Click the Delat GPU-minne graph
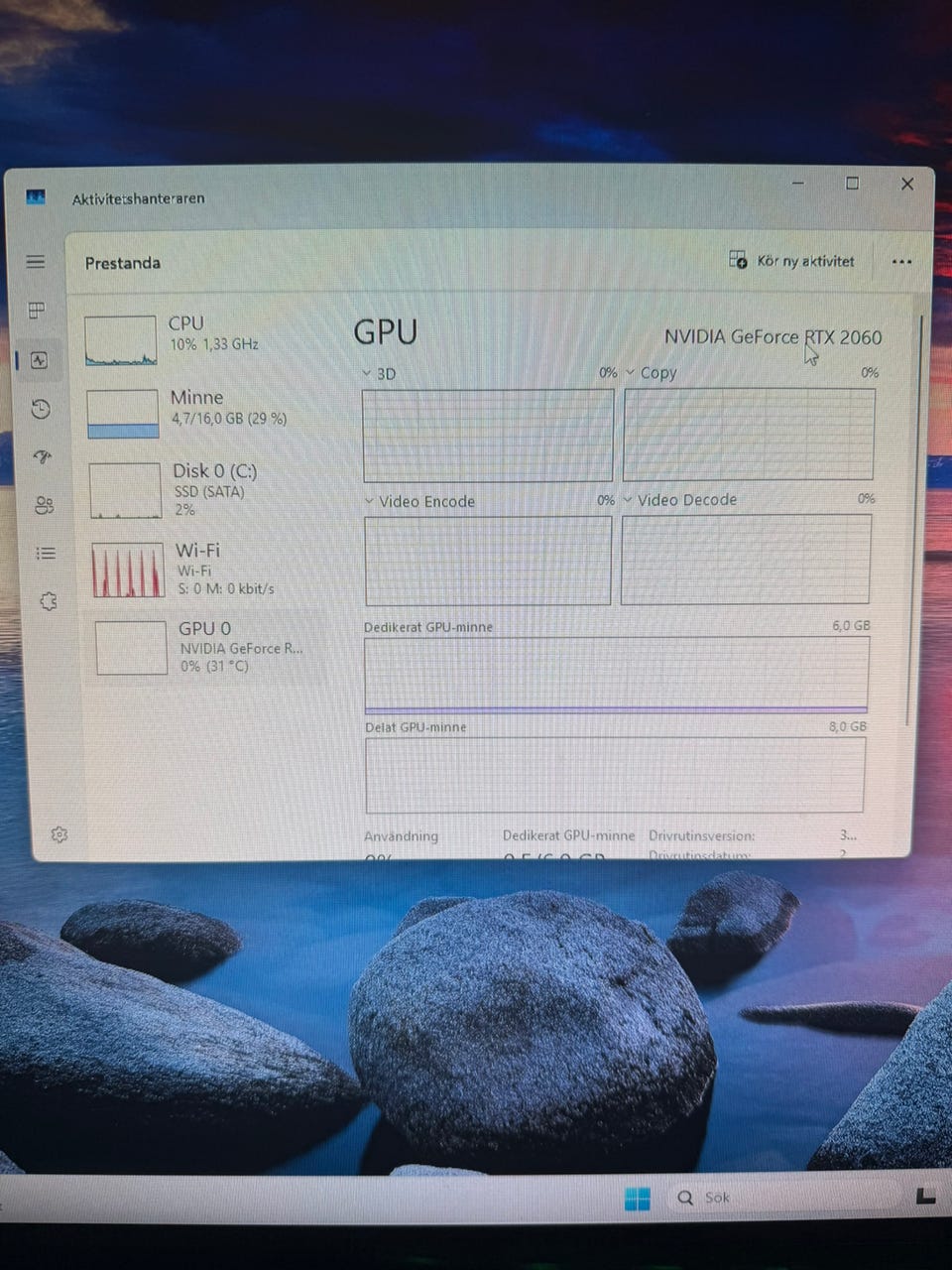This screenshot has height=1270, width=952. 615,775
